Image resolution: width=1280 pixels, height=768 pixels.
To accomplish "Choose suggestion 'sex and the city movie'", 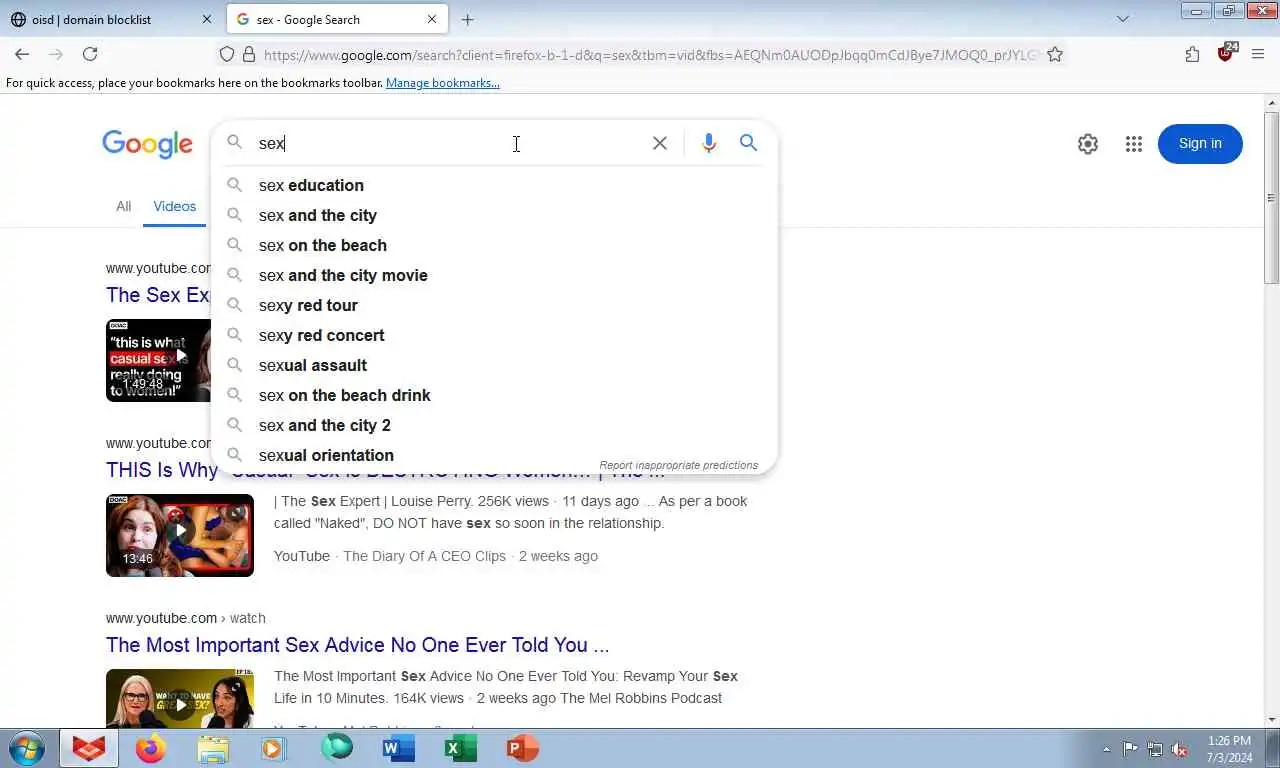I will click(x=494, y=275).
